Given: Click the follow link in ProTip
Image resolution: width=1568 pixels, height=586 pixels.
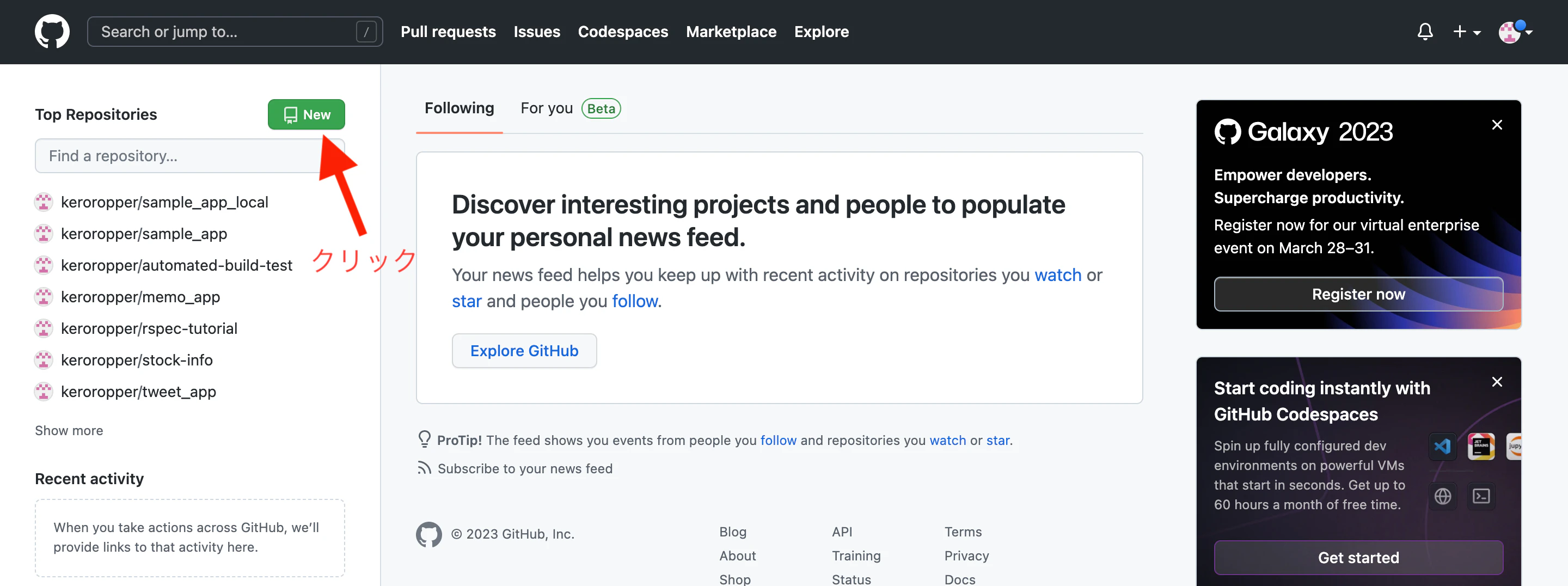Looking at the screenshot, I should coord(778,441).
